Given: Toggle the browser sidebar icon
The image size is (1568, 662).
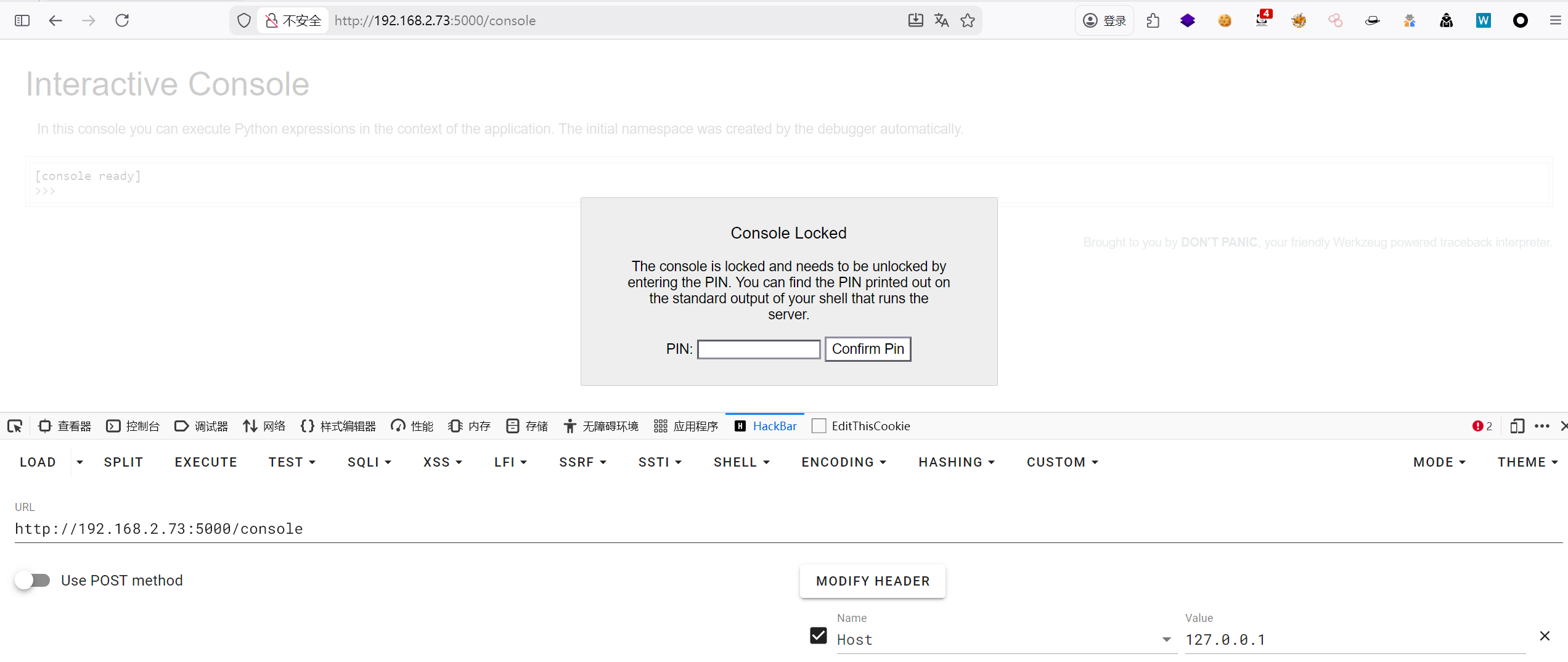Looking at the screenshot, I should (x=22, y=20).
